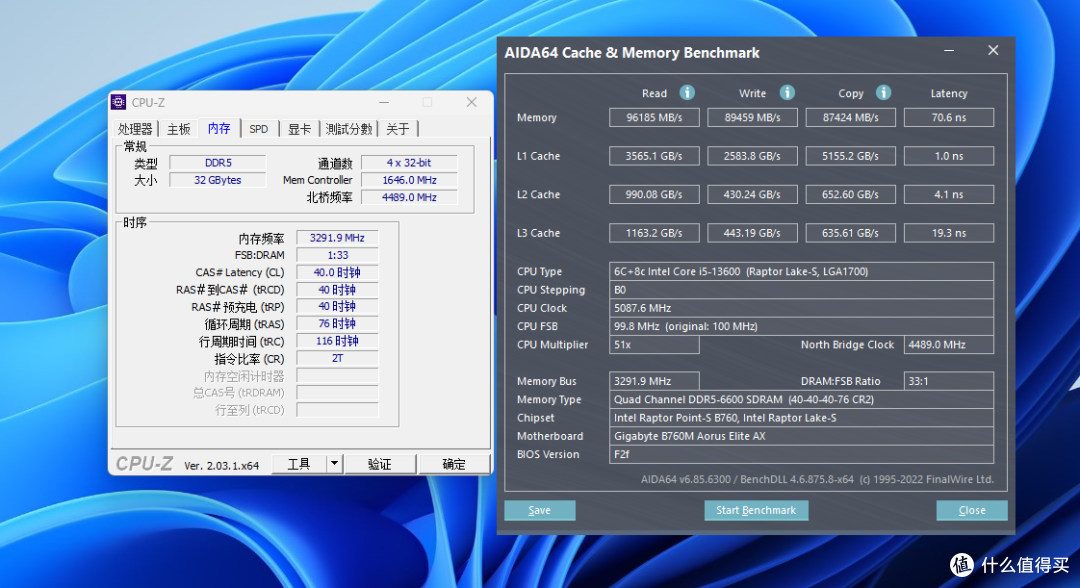Click the 指令比率 (CR) value 2T
The height and width of the screenshot is (588, 1080).
(x=338, y=359)
